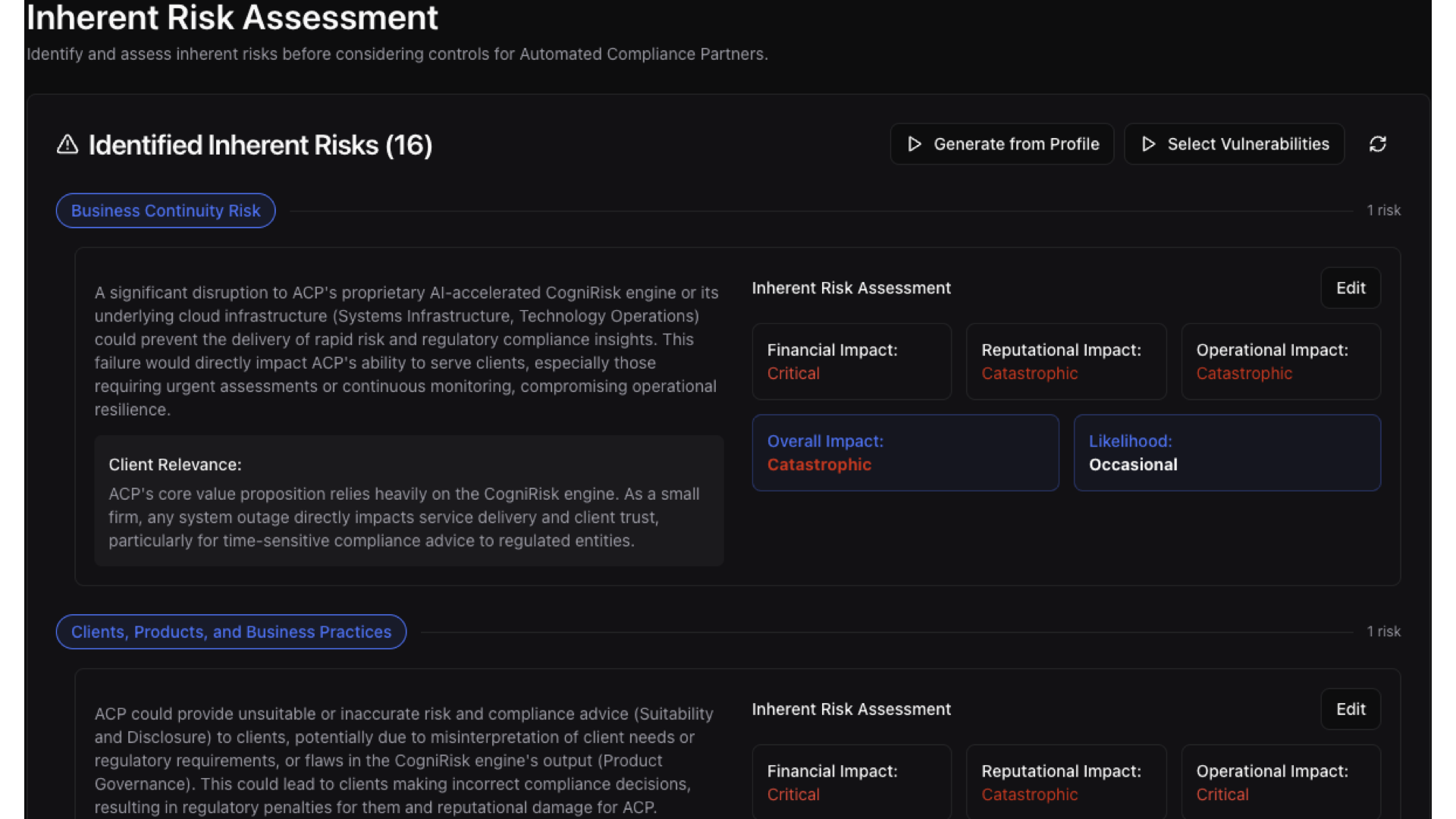Select the Business Continuity Risk category pill
This screenshot has width=1456, height=819.
165,210
